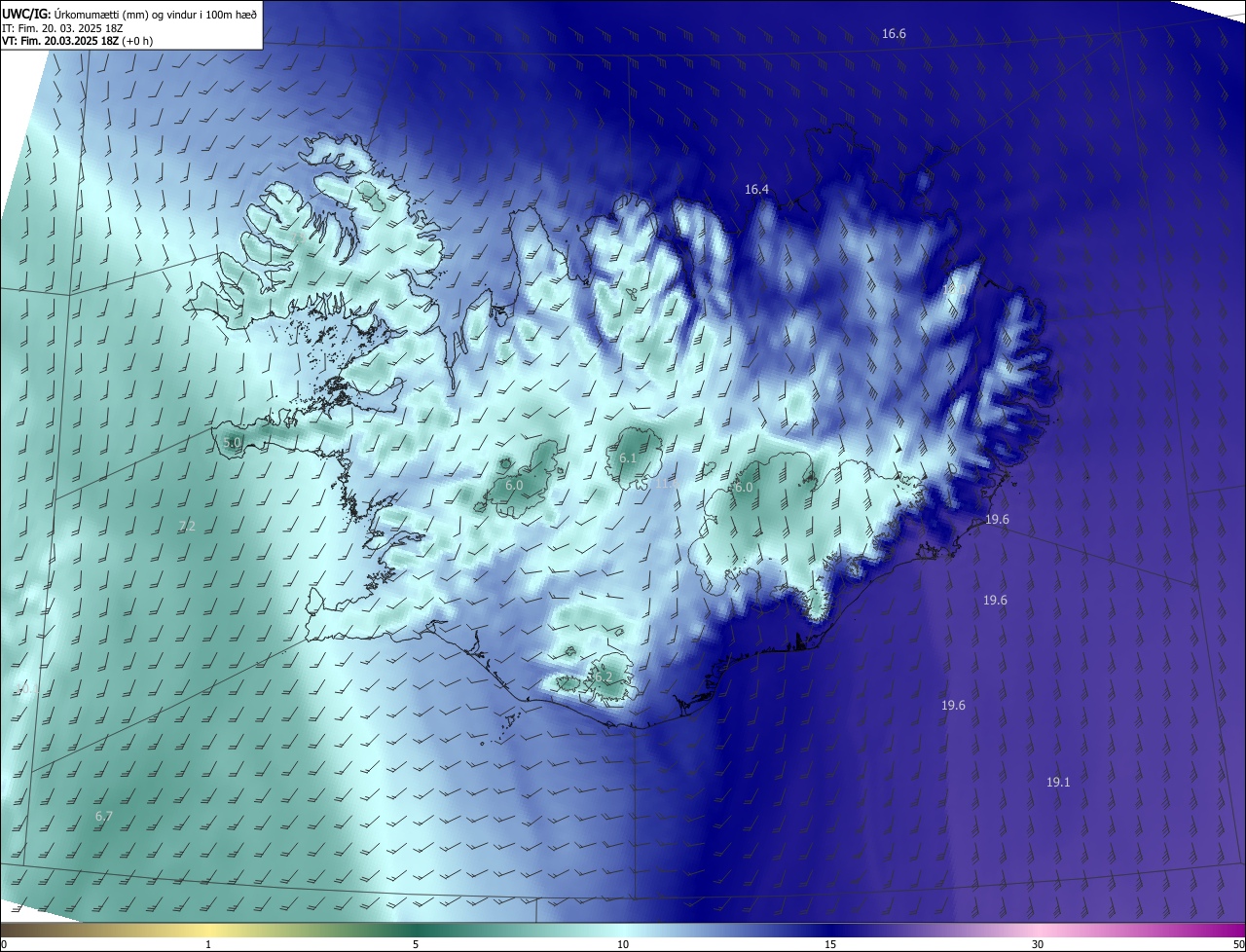Viewport: 1246px width, 952px height.
Task: Click the precipitable water color scale bar
Action: (623, 930)
